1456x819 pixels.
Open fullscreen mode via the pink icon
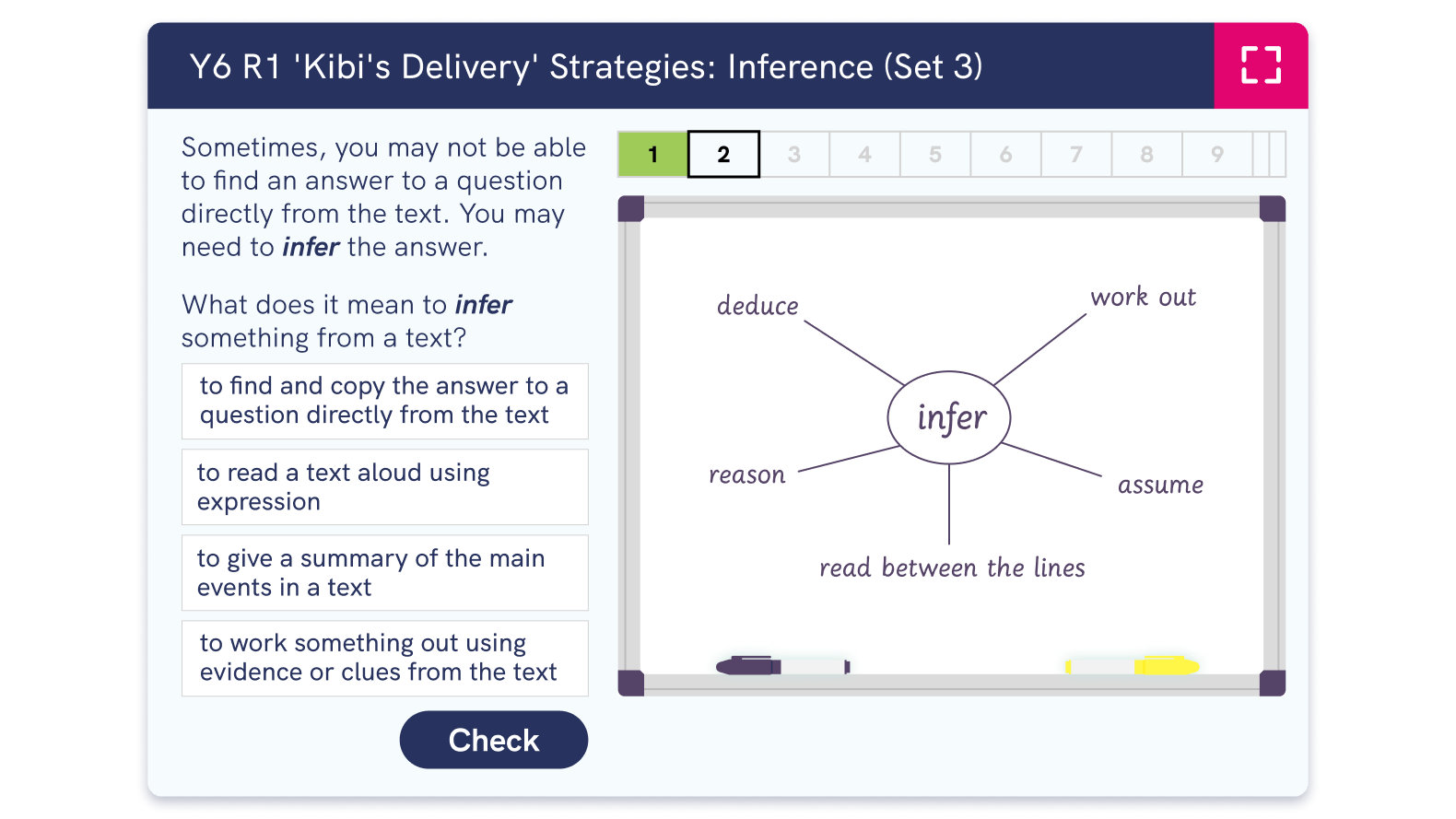pyautogui.click(x=1260, y=64)
